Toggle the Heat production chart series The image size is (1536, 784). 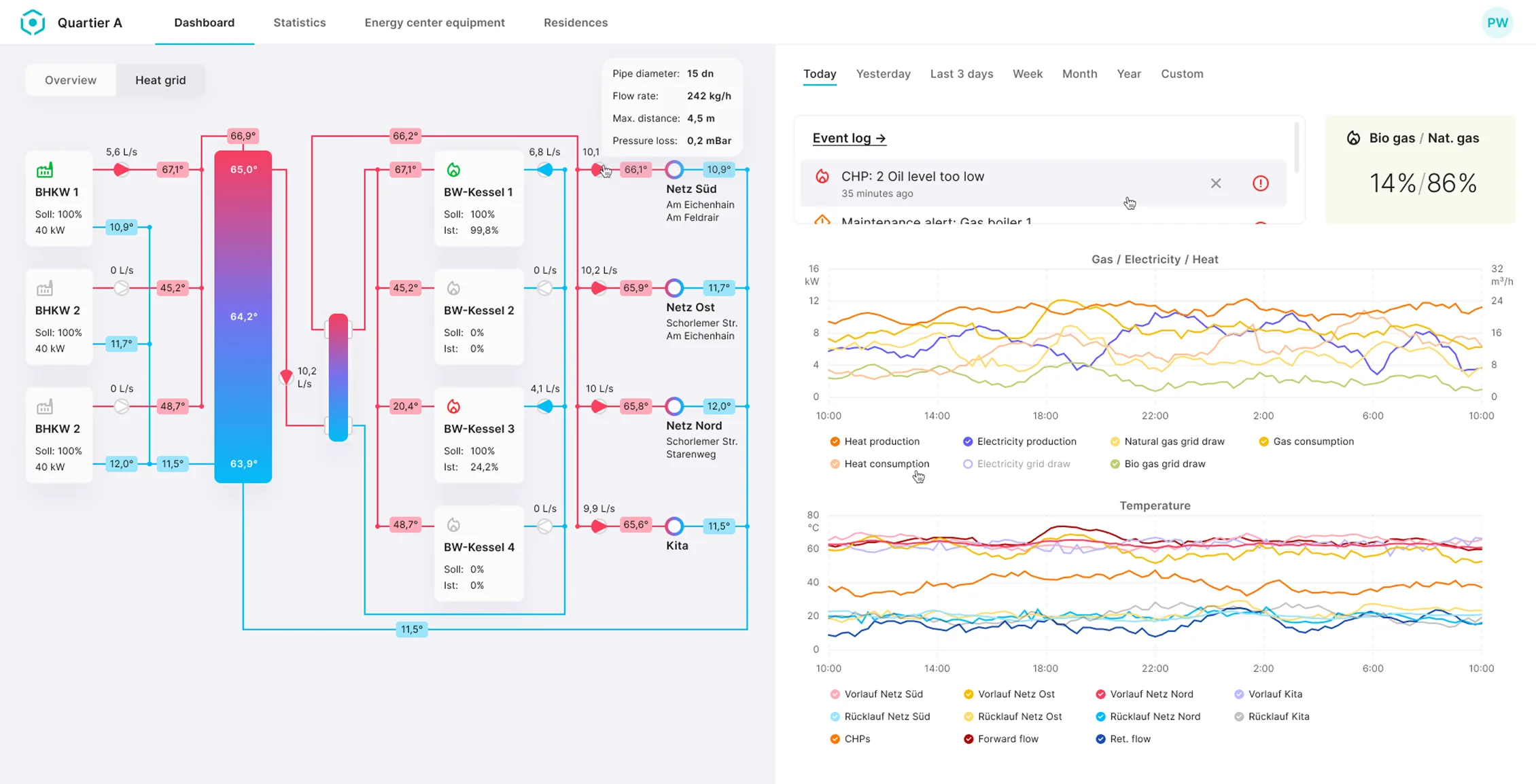(877, 441)
